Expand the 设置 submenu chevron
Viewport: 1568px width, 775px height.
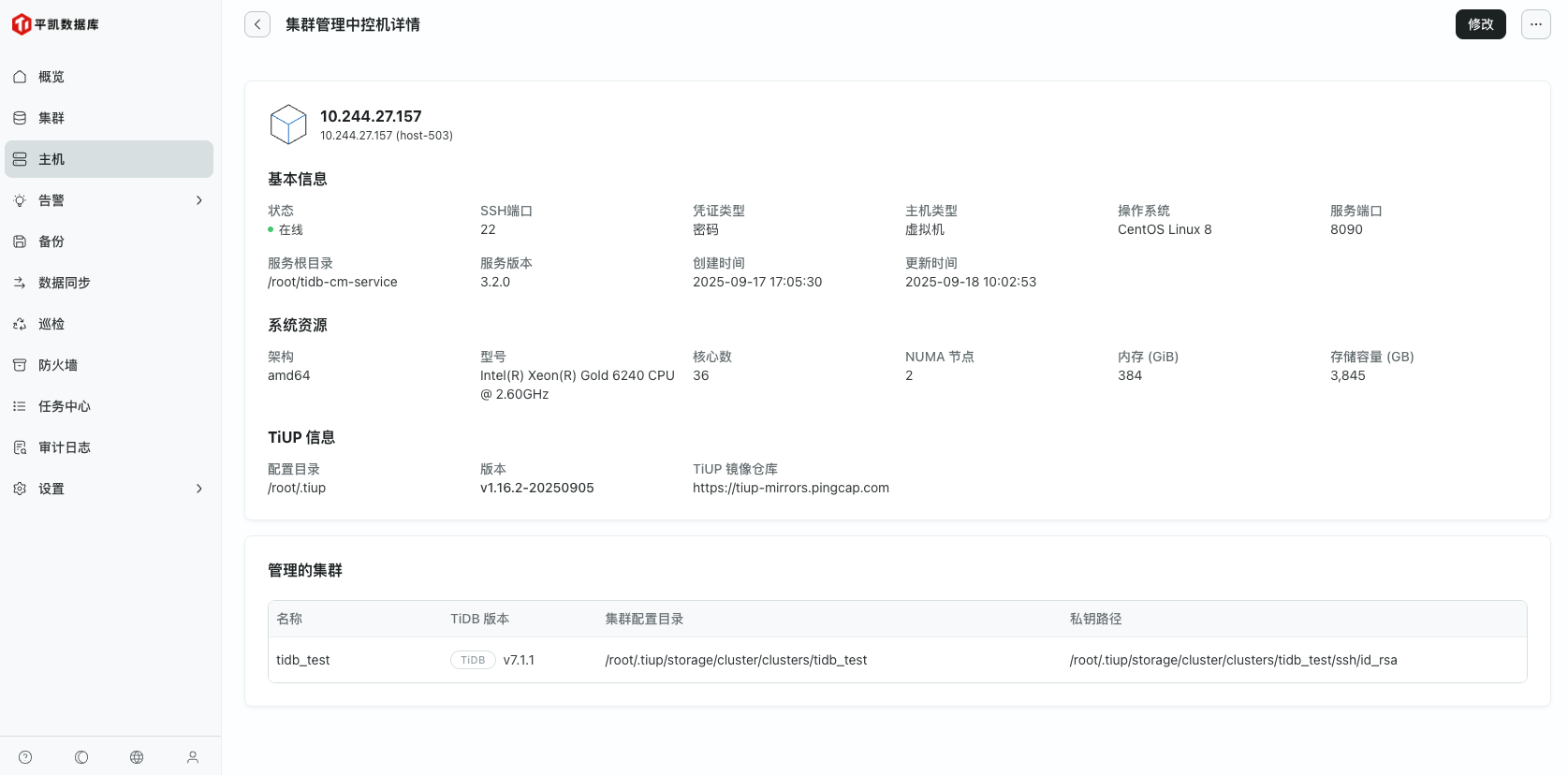[198, 489]
